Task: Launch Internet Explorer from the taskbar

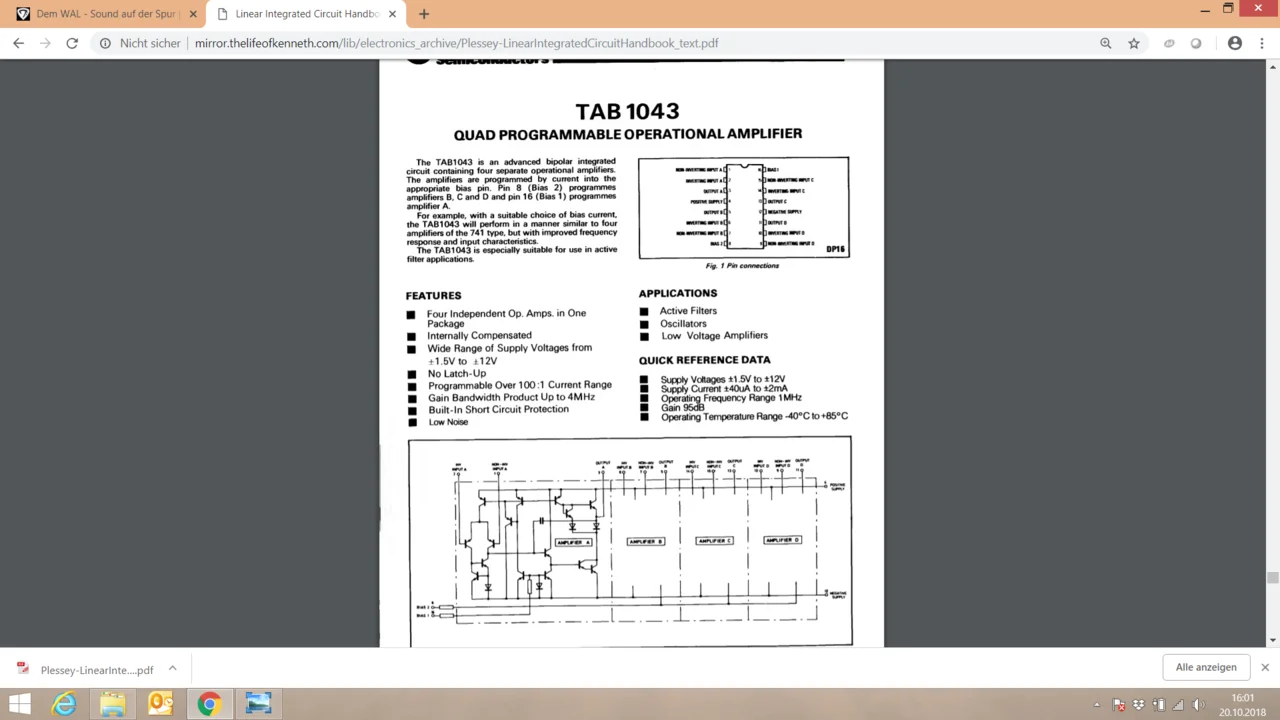Action: coord(64,704)
